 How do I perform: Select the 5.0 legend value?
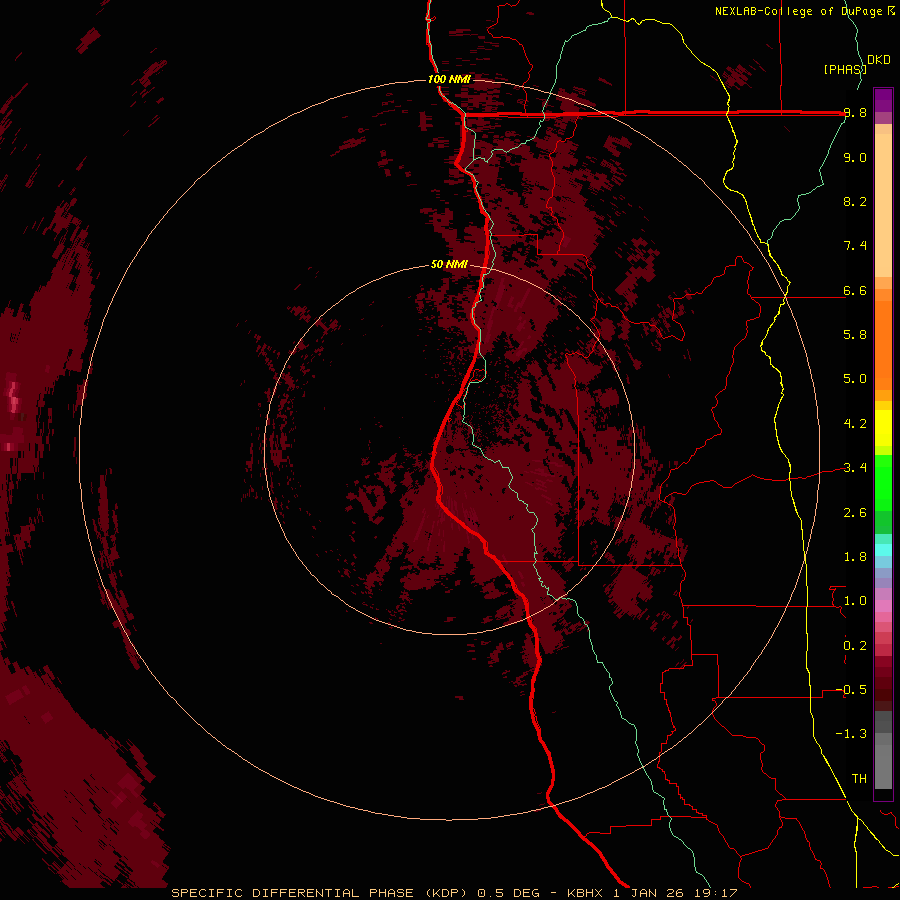855,379
